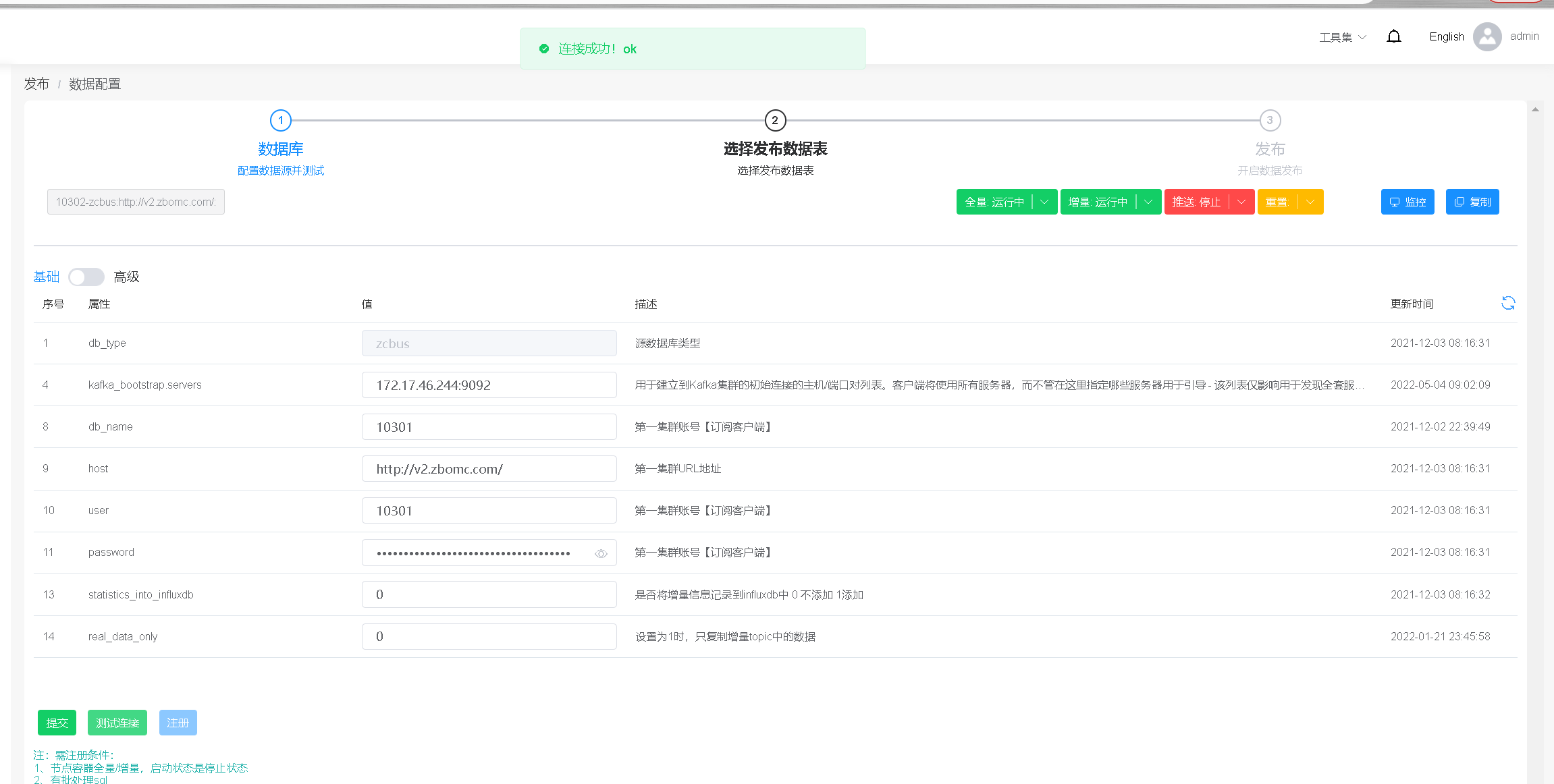Show password with the eye icon
This screenshot has height=784, width=1554.
coord(601,553)
